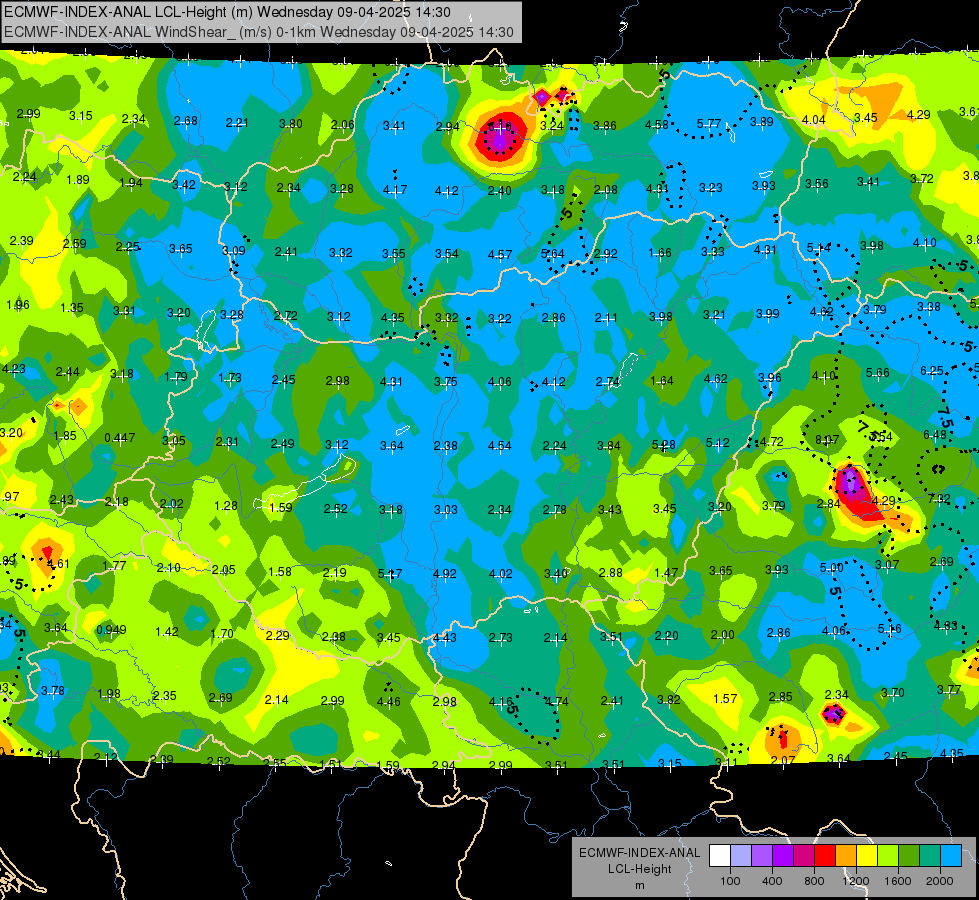Click the wind shear value 2.06

tap(342, 125)
